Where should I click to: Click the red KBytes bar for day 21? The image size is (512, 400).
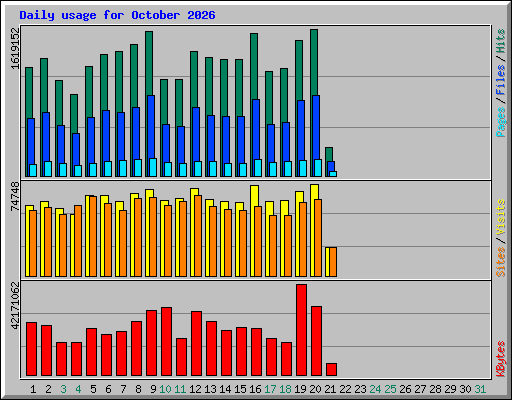point(332,370)
